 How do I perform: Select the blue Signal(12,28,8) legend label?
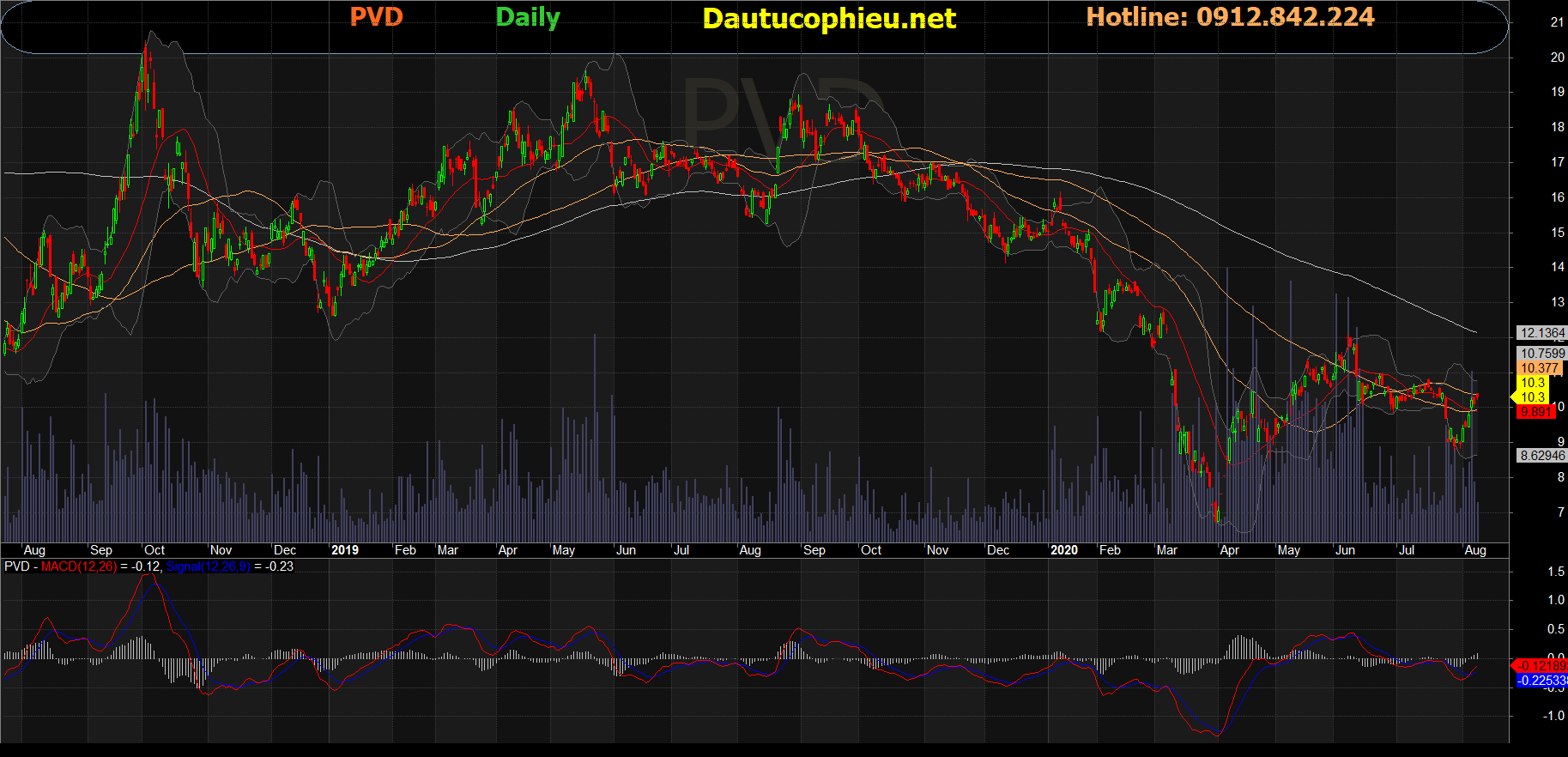[x=208, y=566]
